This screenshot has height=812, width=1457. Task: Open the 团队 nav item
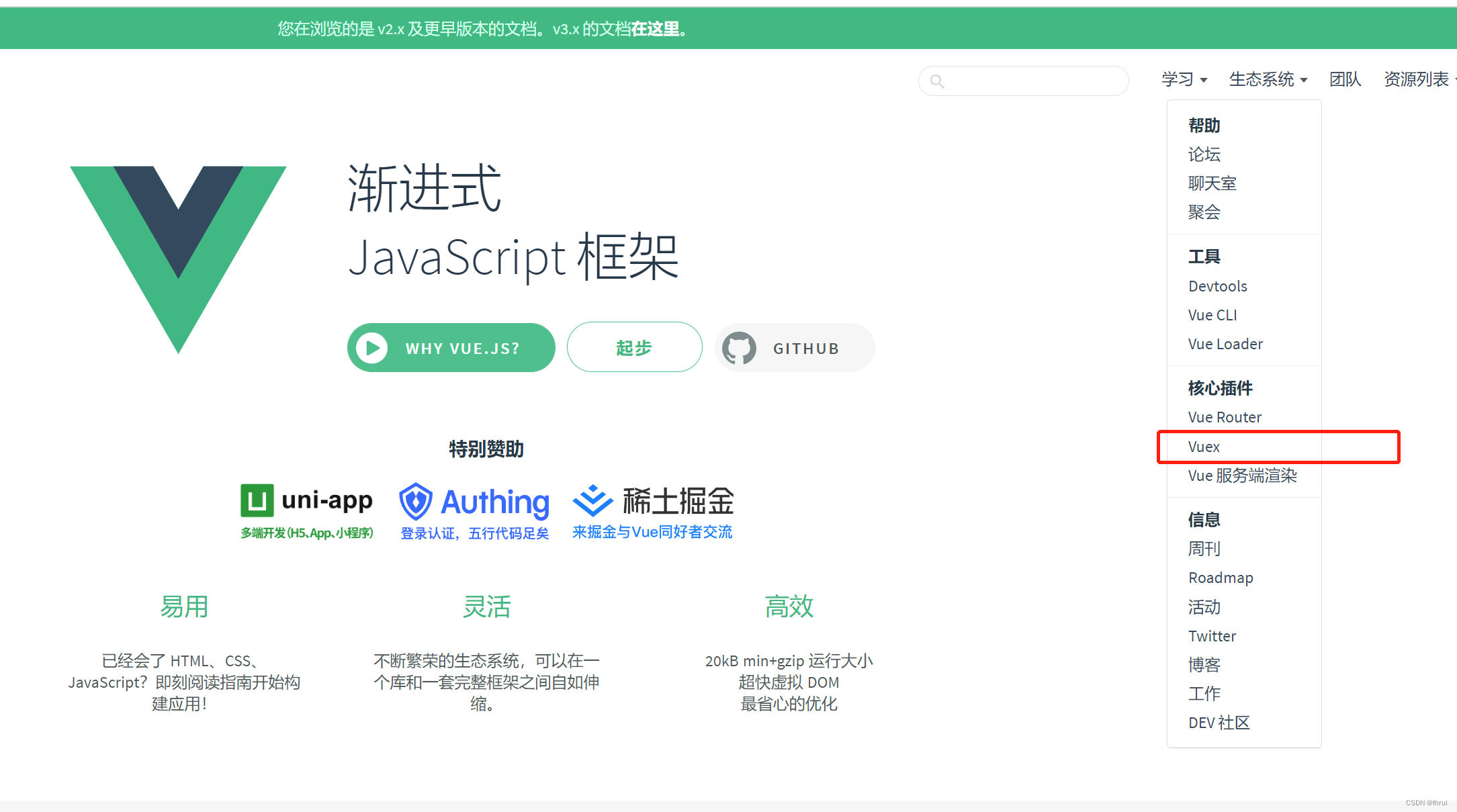(1345, 79)
